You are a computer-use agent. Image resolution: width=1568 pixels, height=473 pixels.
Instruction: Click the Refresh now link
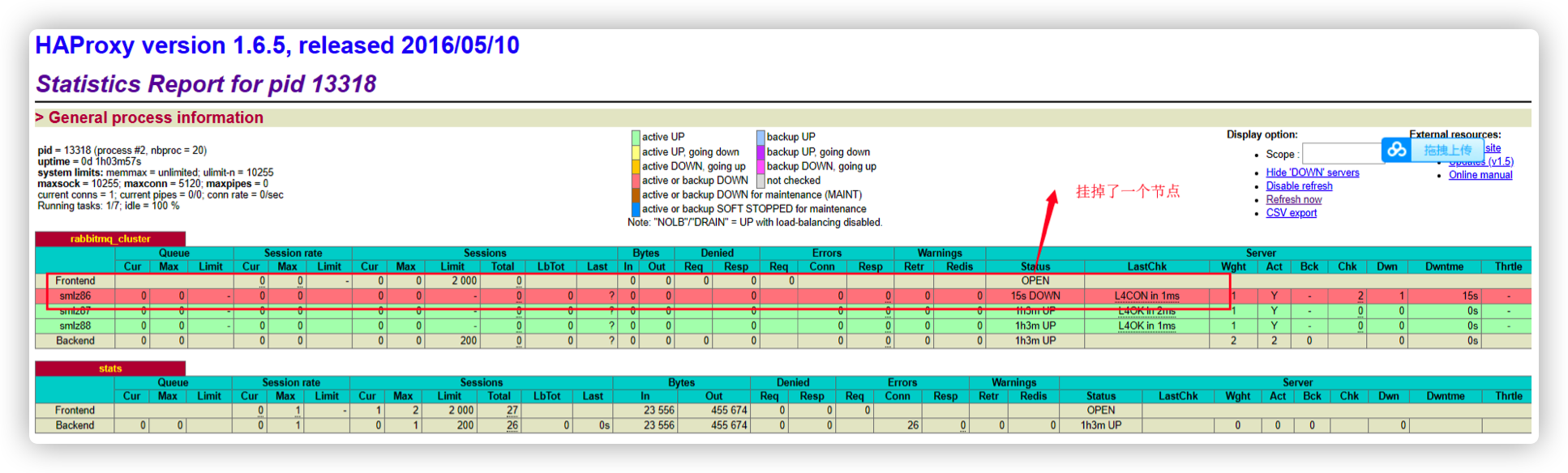(1294, 199)
